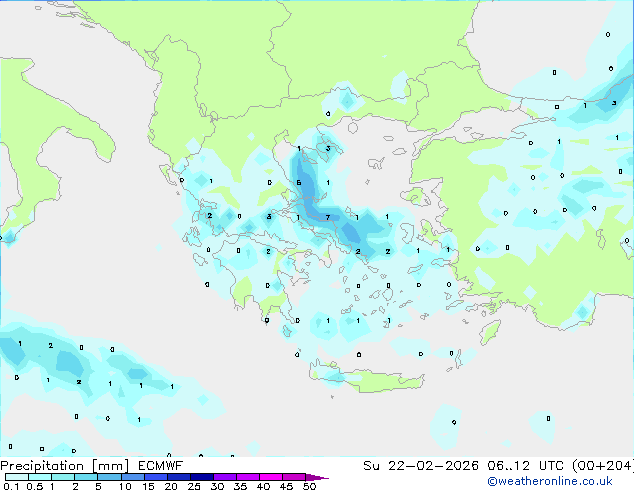The width and height of the screenshot is (634, 490).
Task: Click the 5–10 mm light blue legend swatch
Action: (109, 477)
